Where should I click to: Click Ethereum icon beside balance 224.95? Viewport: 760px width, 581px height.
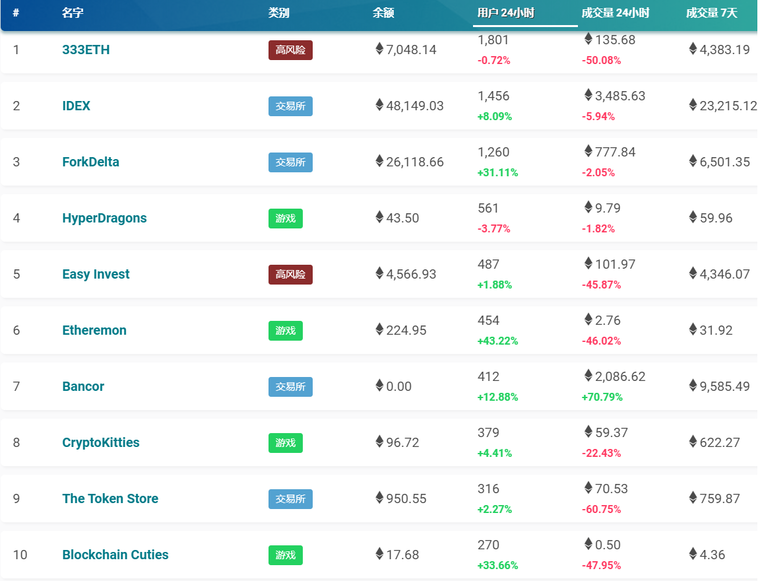coord(380,330)
